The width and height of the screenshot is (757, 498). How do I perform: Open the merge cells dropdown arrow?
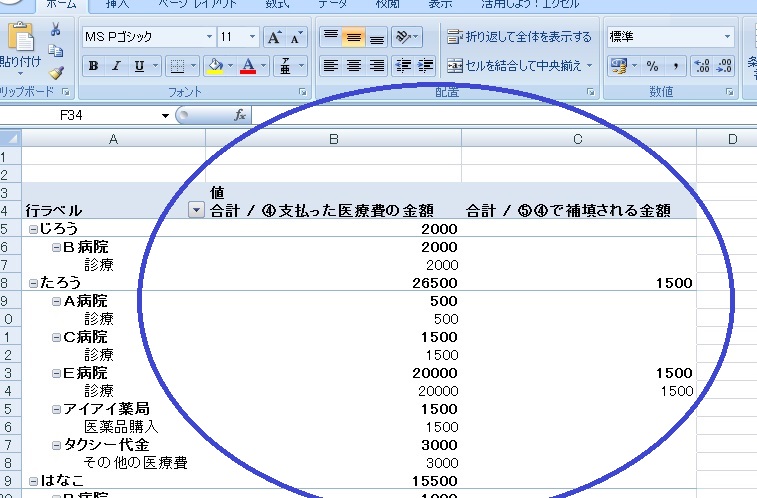coord(589,66)
